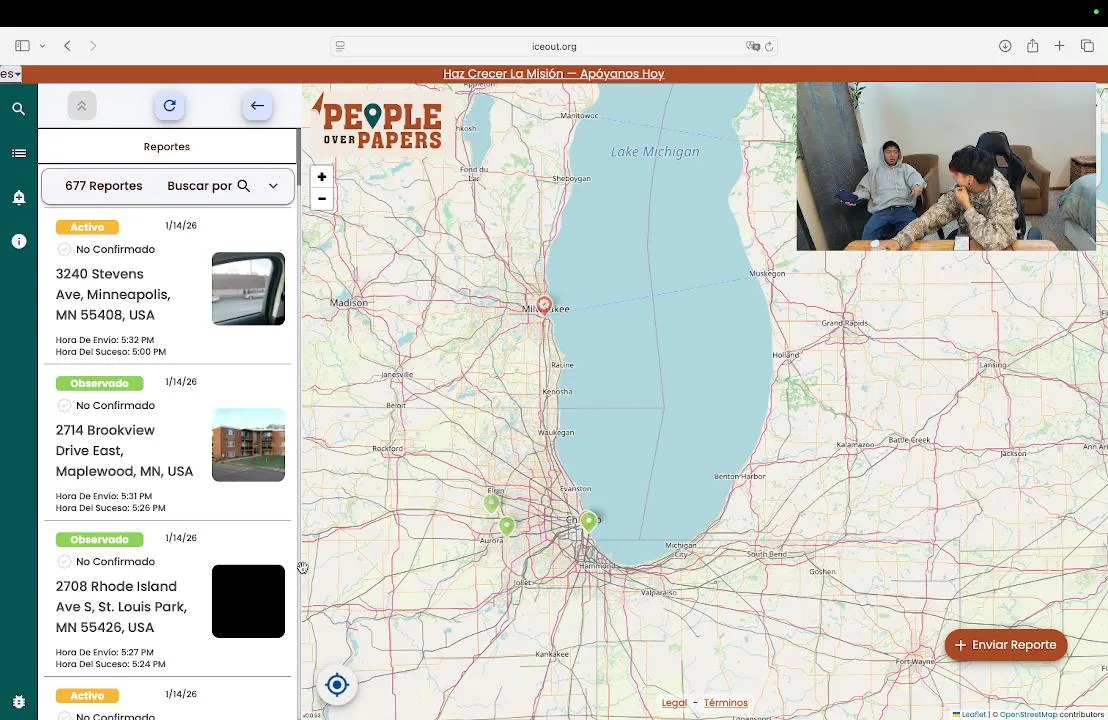Click the Enviar Reporte button
Screen dimensions: 1108x720
1006,645
